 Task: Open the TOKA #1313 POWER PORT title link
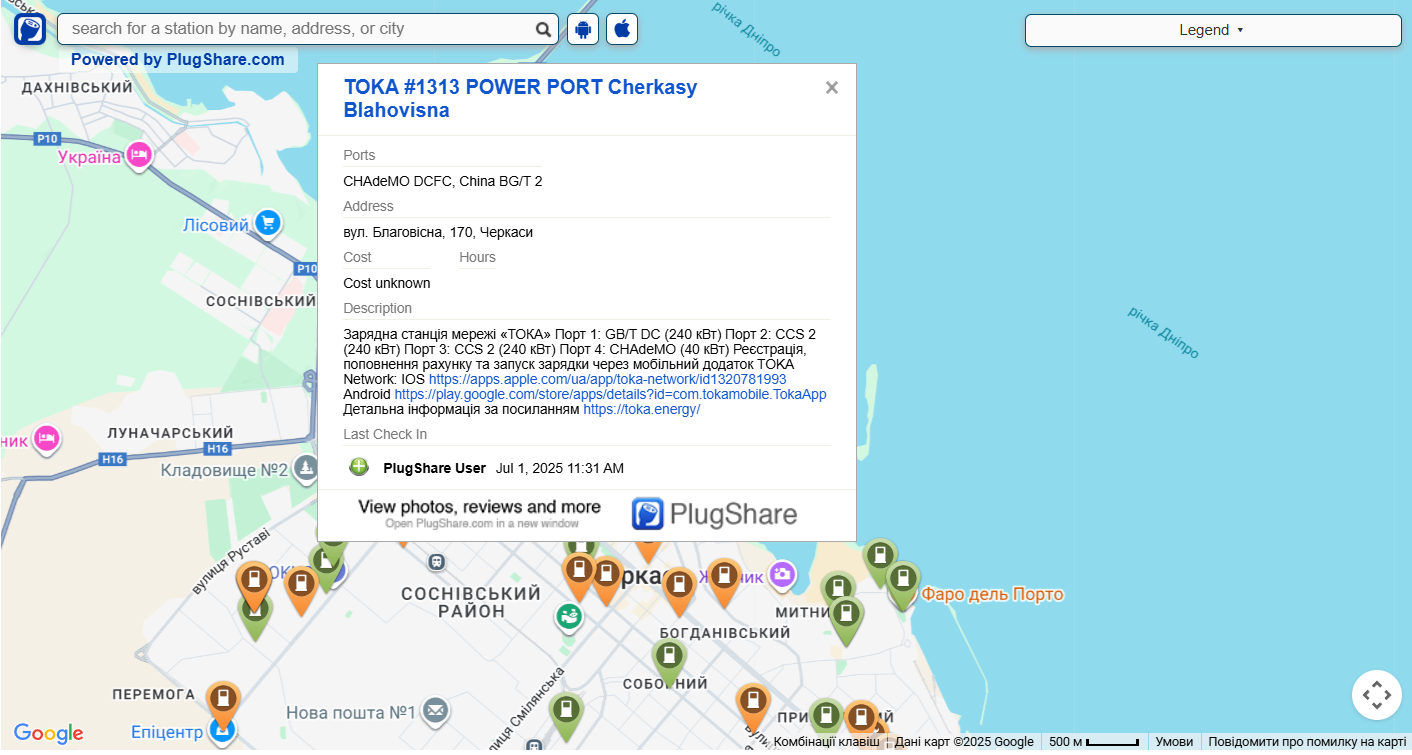[520, 98]
